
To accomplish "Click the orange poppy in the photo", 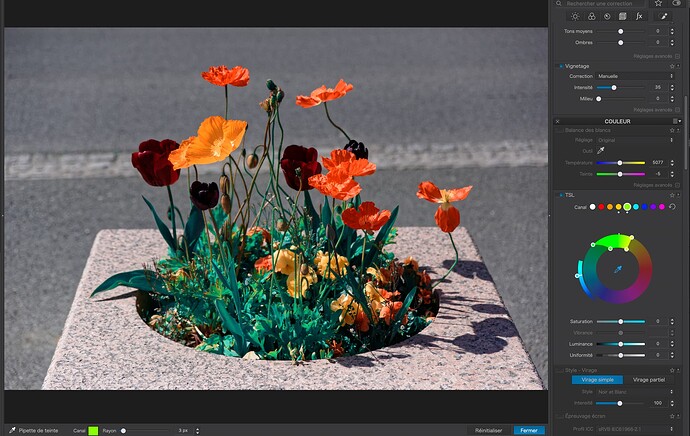I will [x=209, y=142].
